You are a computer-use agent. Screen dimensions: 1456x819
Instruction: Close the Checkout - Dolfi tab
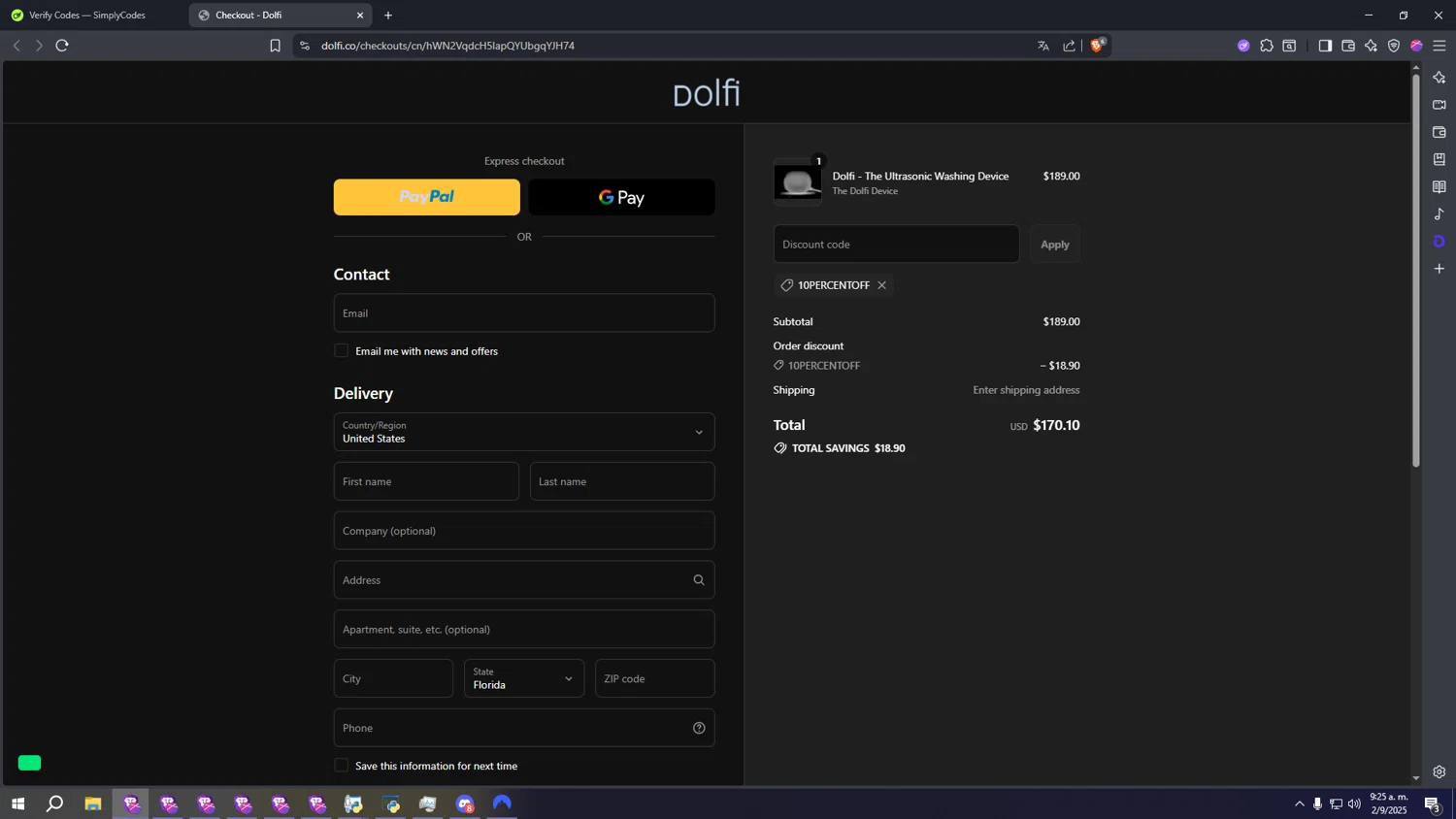pos(360,16)
